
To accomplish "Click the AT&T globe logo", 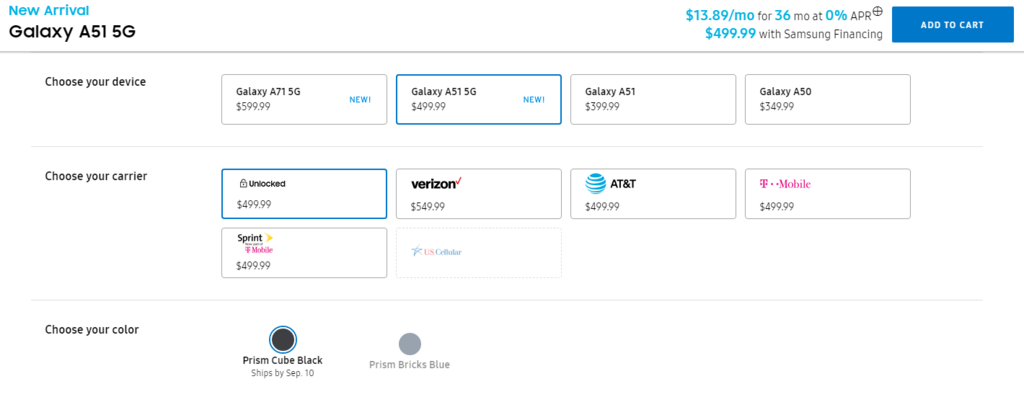I will (x=596, y=184).
